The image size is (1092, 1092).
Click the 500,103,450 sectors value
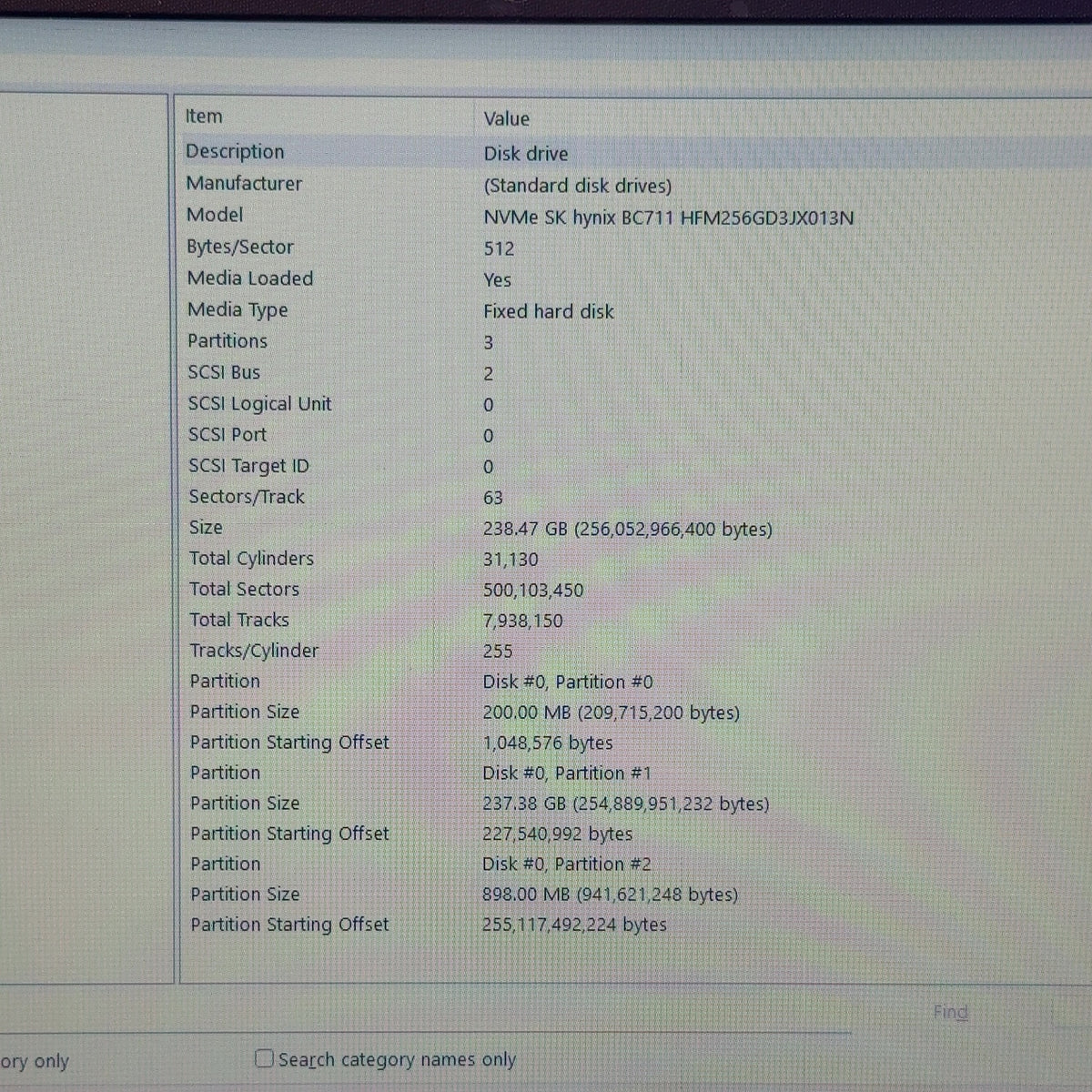click(x=533, y=590)
